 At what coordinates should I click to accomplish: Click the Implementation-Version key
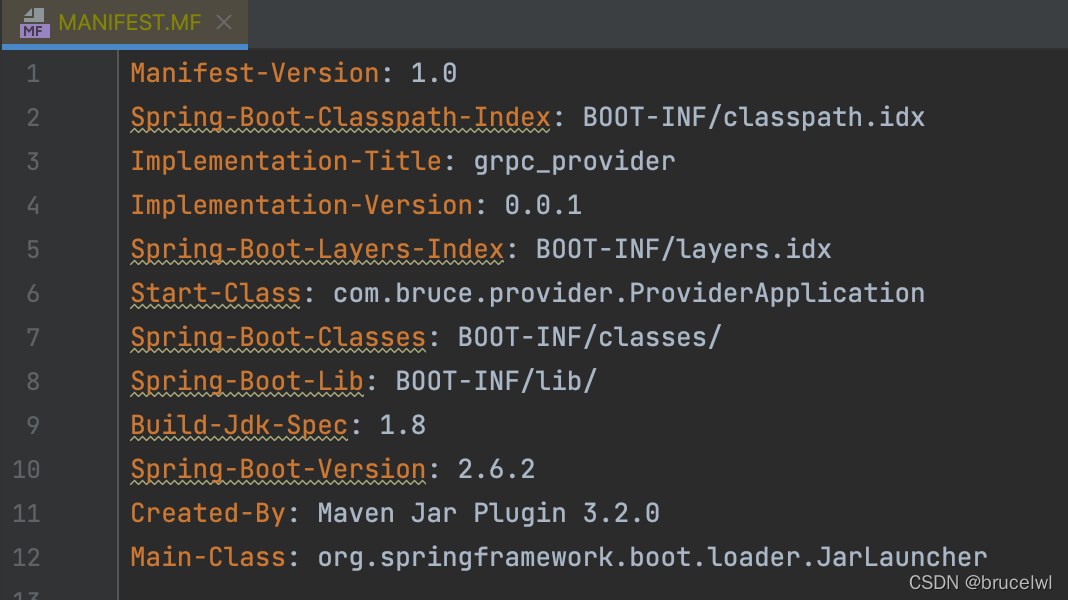pyautogui.click(x=302, y=205)
